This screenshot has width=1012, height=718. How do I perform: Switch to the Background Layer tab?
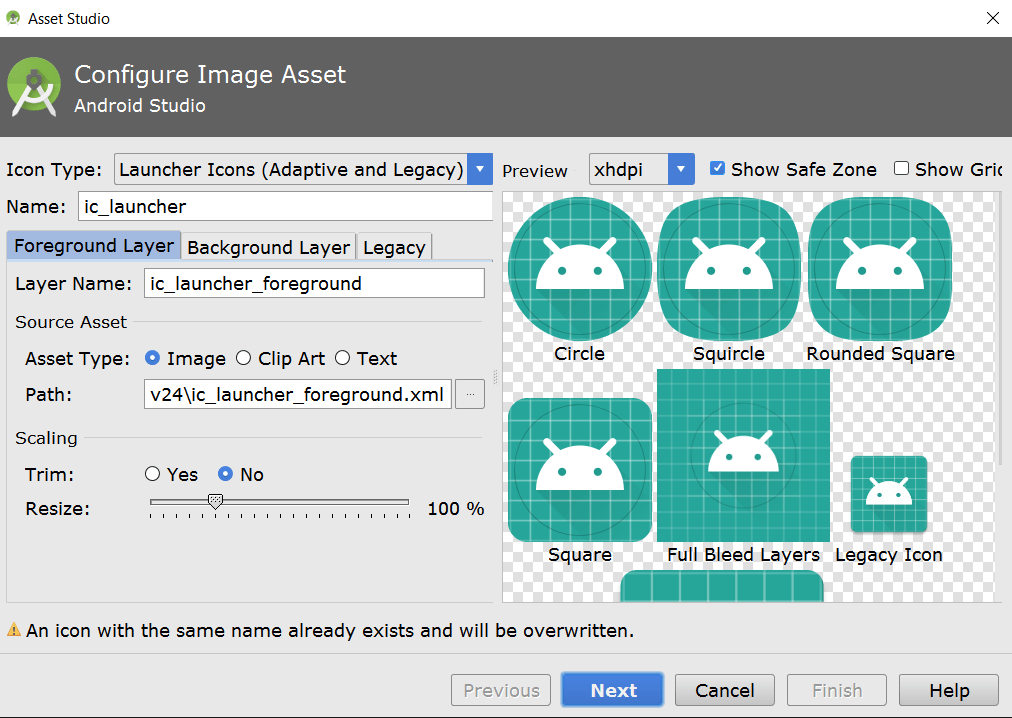tap(267, 246)
